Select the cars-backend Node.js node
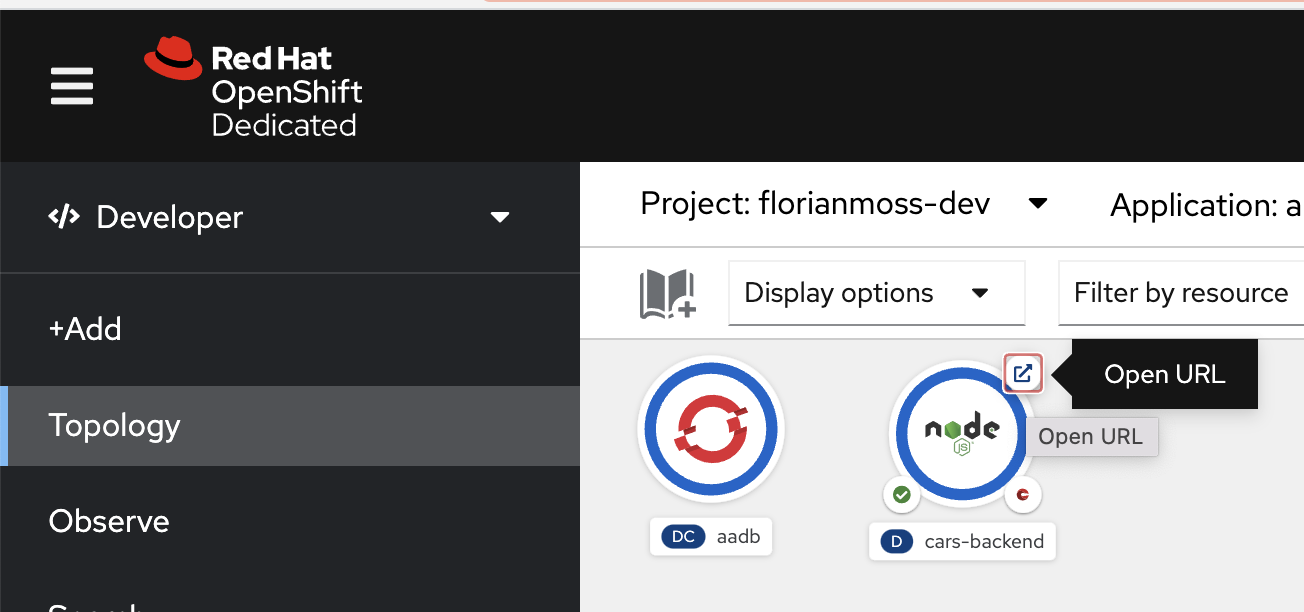This screenshot has height=612, width=1304. 962,433
